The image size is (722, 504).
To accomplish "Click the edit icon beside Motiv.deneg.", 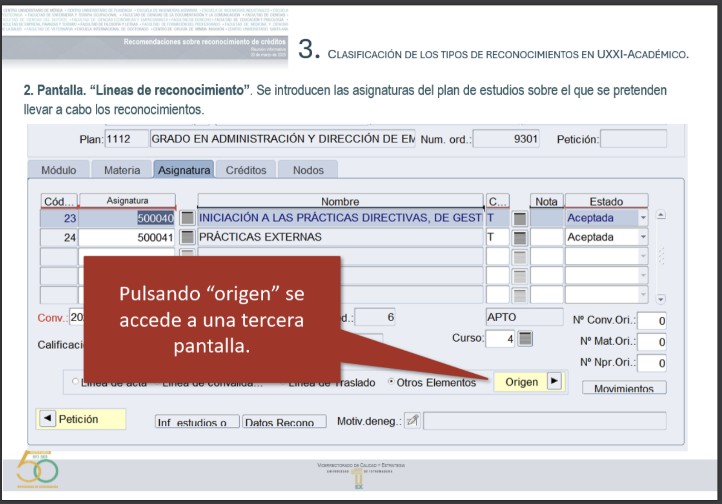I will (x=412, y=420).
